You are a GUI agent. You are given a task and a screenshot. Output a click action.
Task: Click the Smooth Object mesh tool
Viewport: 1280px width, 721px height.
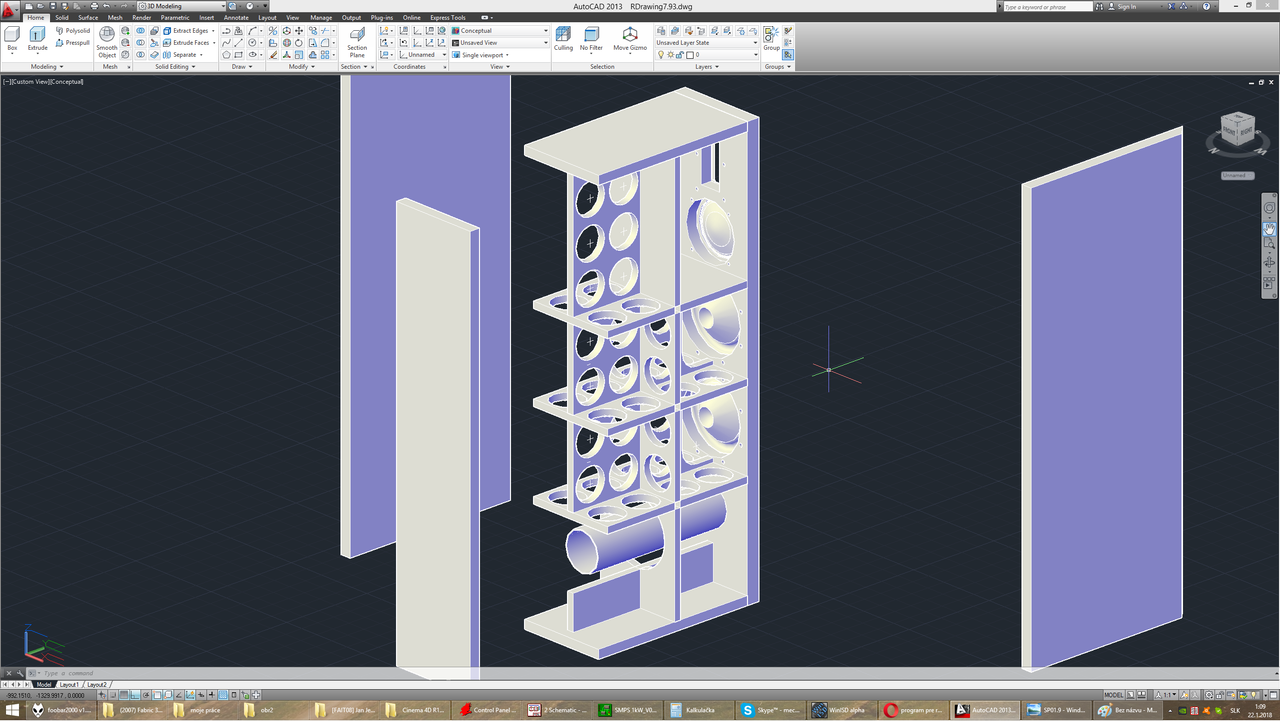tap(107, 43)
